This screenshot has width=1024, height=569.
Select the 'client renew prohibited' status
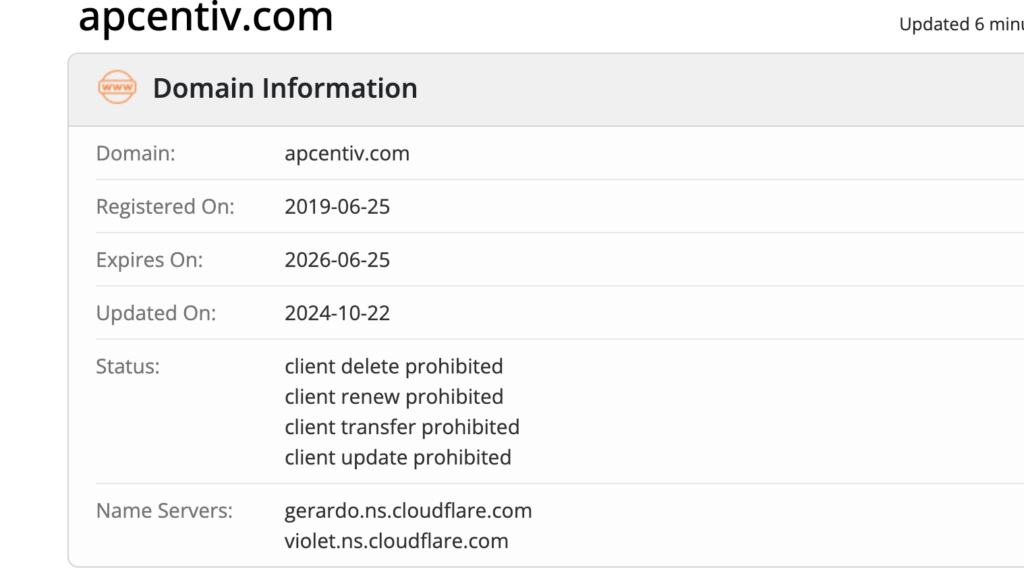pyautogui.click(x=393, y=397)
